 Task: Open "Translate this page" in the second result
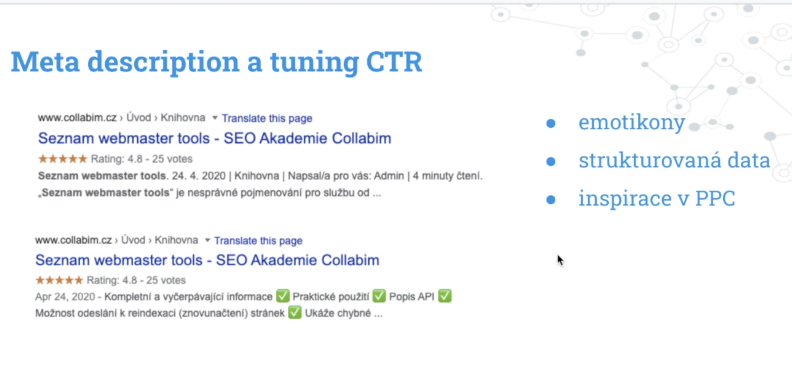coord(258,241)
